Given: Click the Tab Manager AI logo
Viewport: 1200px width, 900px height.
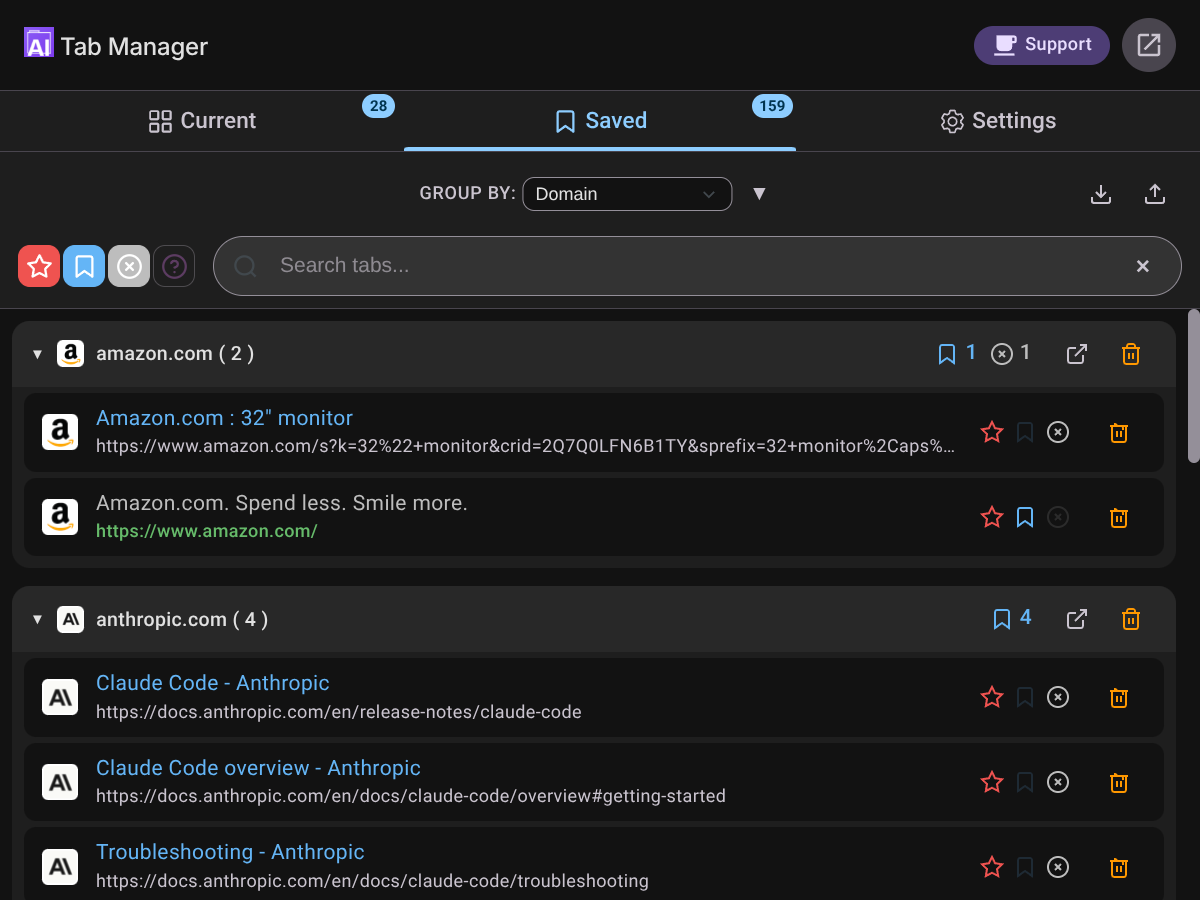Looking at the screenshot, I should tap(38, 43).
